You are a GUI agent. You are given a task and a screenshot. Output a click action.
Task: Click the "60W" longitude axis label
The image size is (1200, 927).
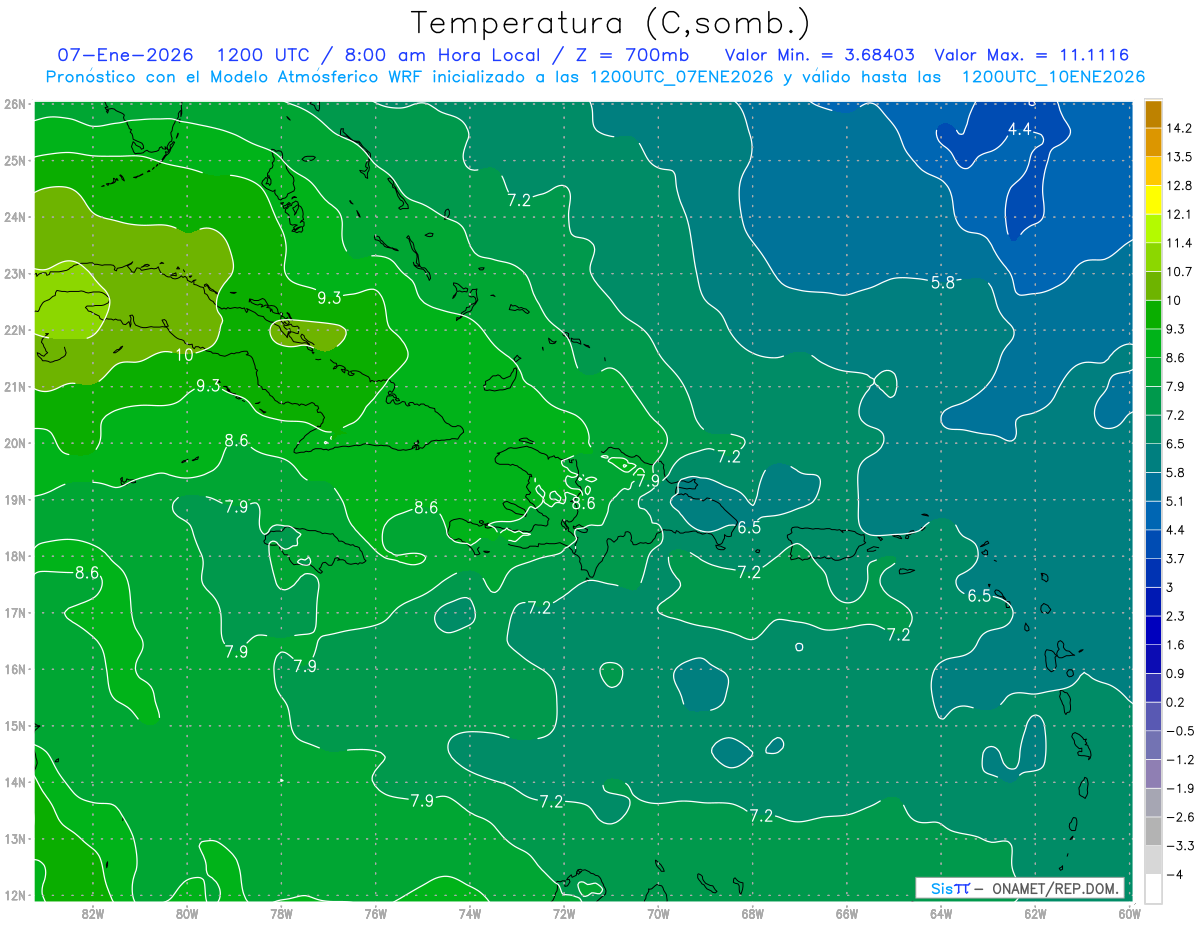coord(1128,913)
